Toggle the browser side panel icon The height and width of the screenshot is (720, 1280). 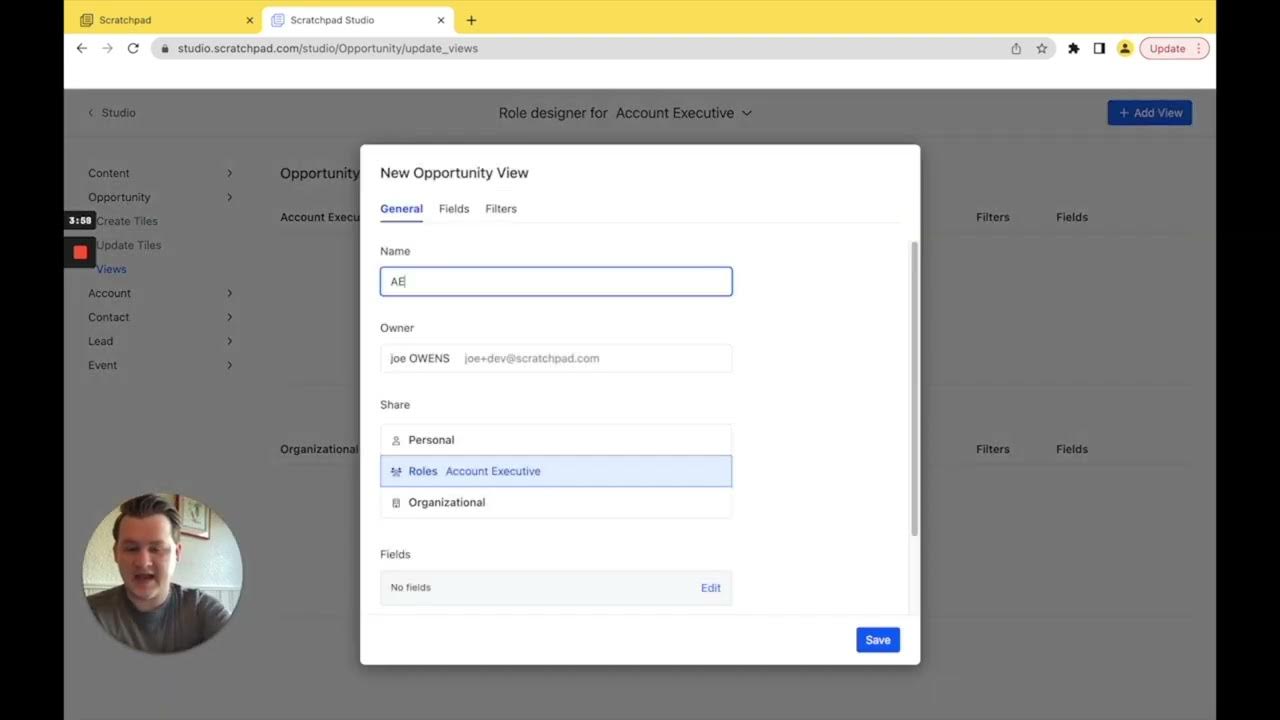coord(1099,48)
